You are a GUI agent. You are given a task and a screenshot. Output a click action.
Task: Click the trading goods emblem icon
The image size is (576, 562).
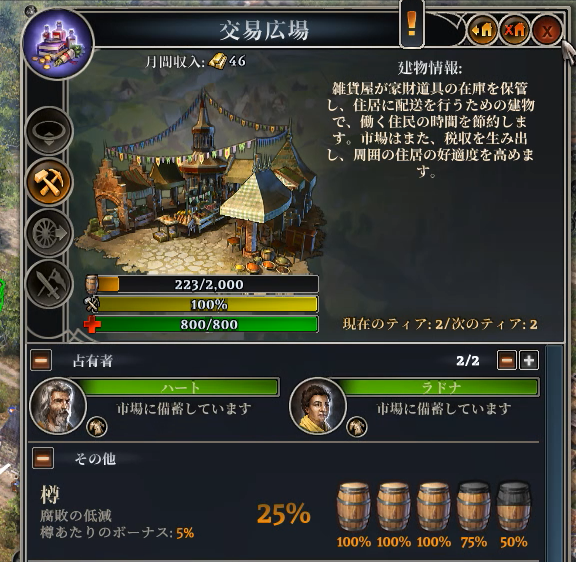pyautogui.click(x=58, y=45)
